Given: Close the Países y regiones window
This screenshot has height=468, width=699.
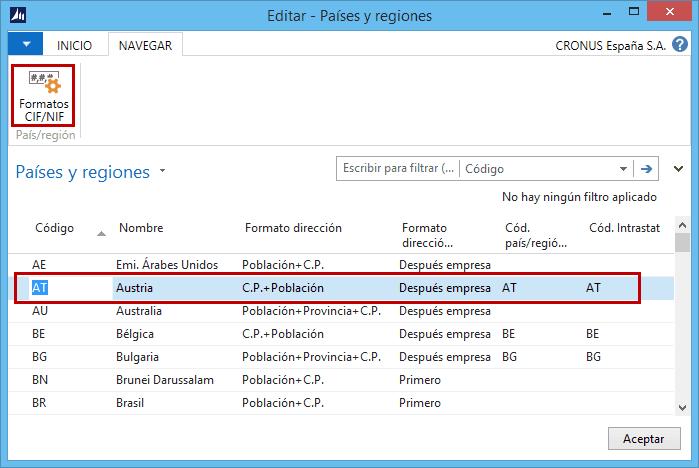Looking at the screenshot, I should coord(669,12).
